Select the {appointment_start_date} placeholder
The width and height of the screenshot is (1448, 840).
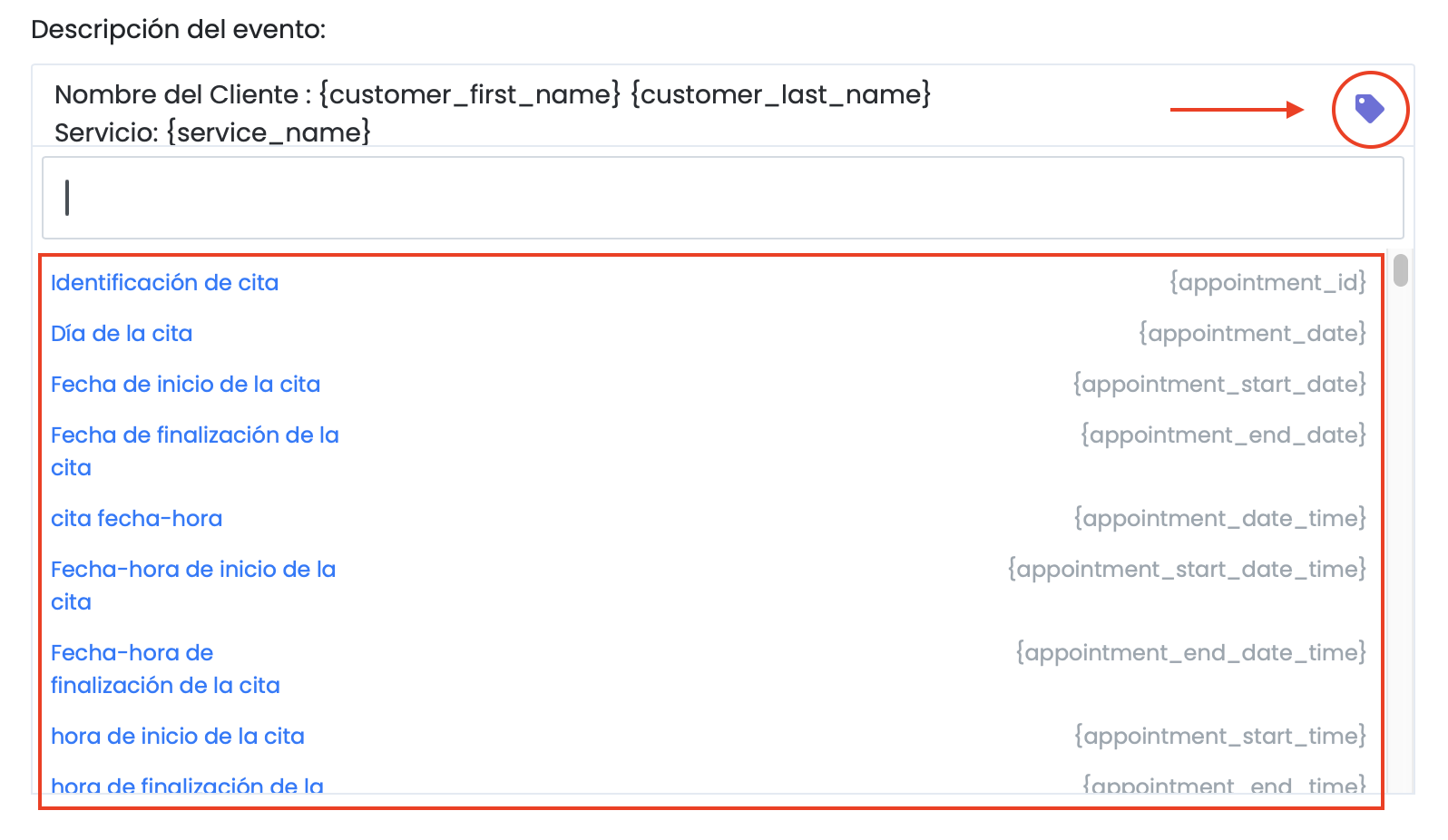(x=1218, y=385)
